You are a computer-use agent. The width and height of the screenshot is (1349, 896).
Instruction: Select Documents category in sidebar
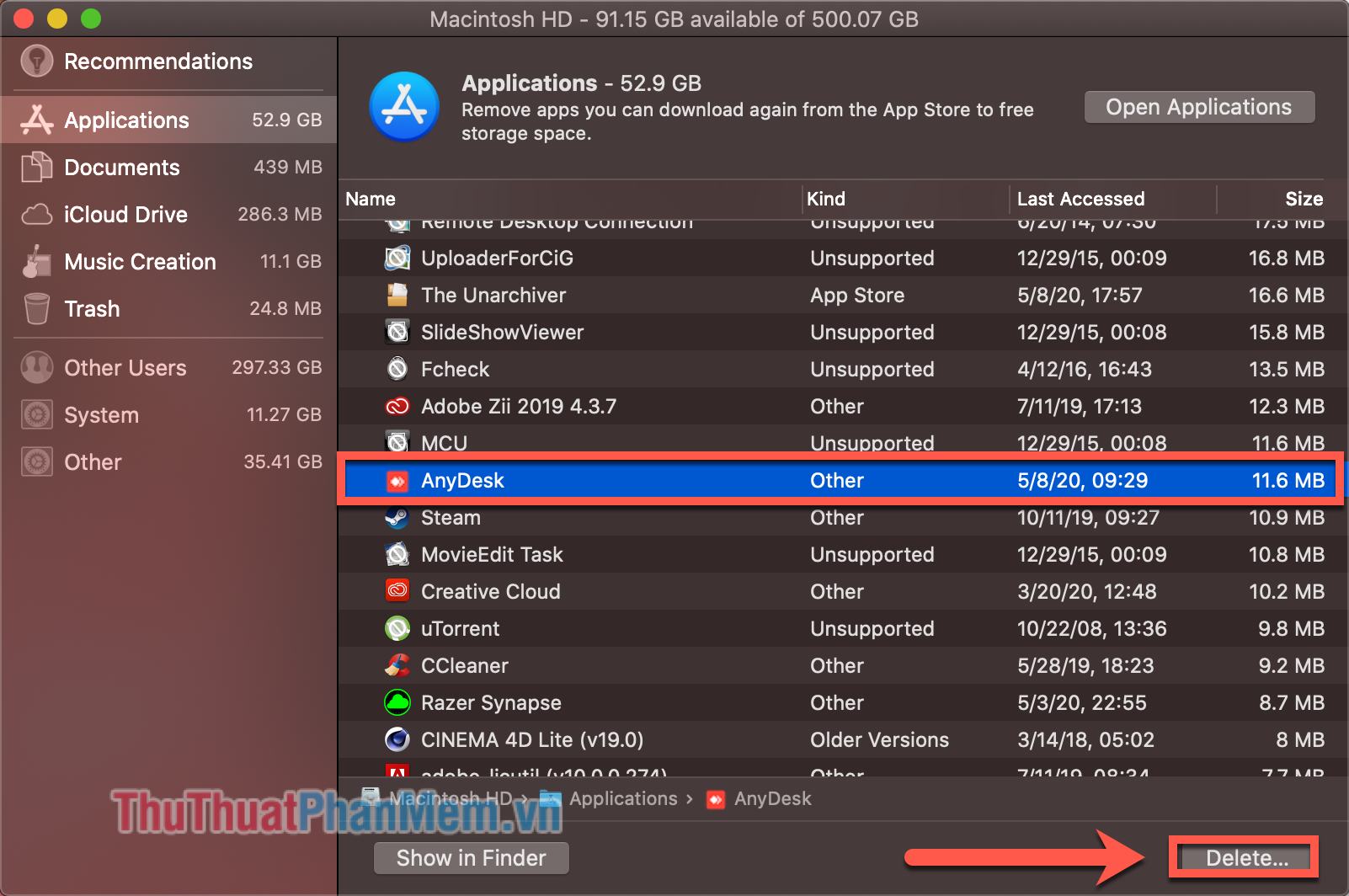[168, 167]
